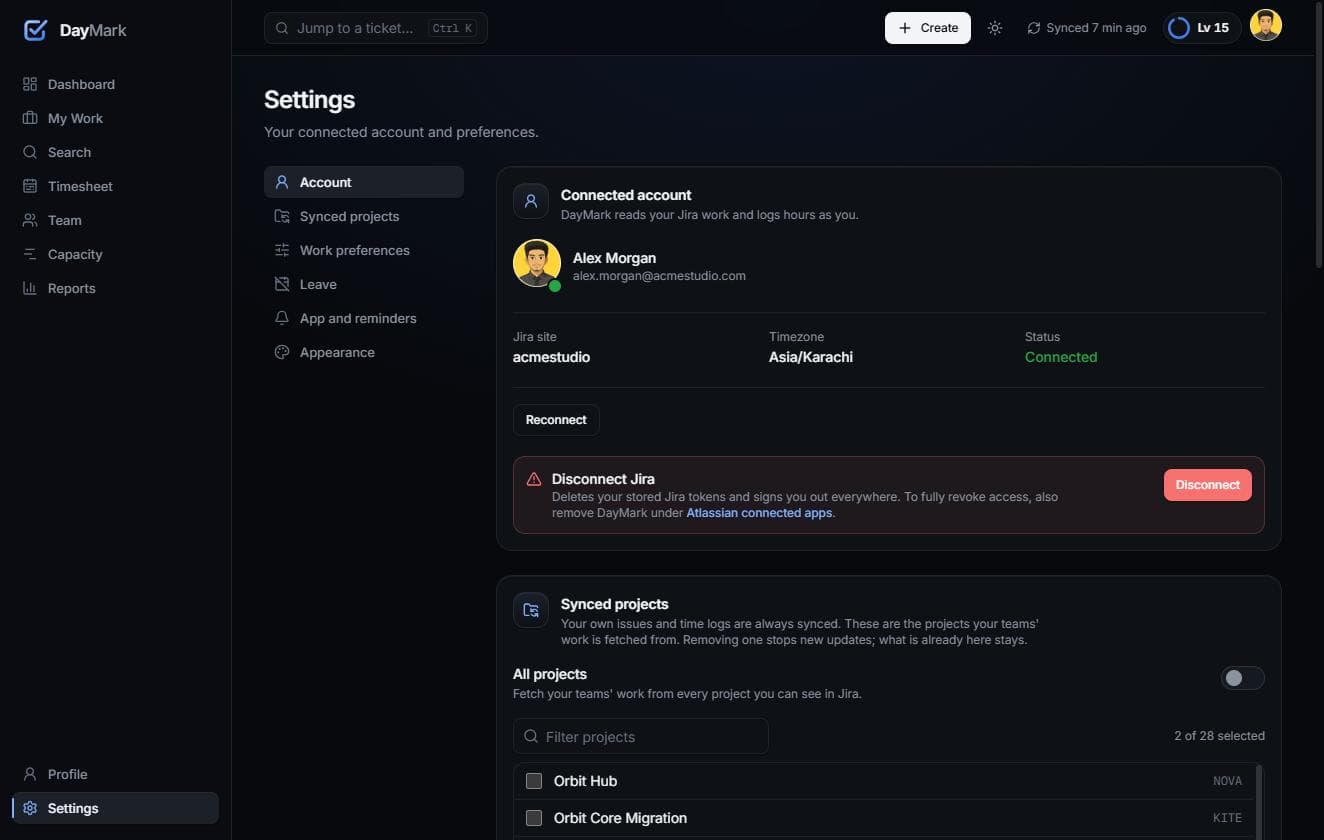This screenshot has height=840, width=1324.
Task: Click the green Connected status text
Action: click(x=1061, y=357)
